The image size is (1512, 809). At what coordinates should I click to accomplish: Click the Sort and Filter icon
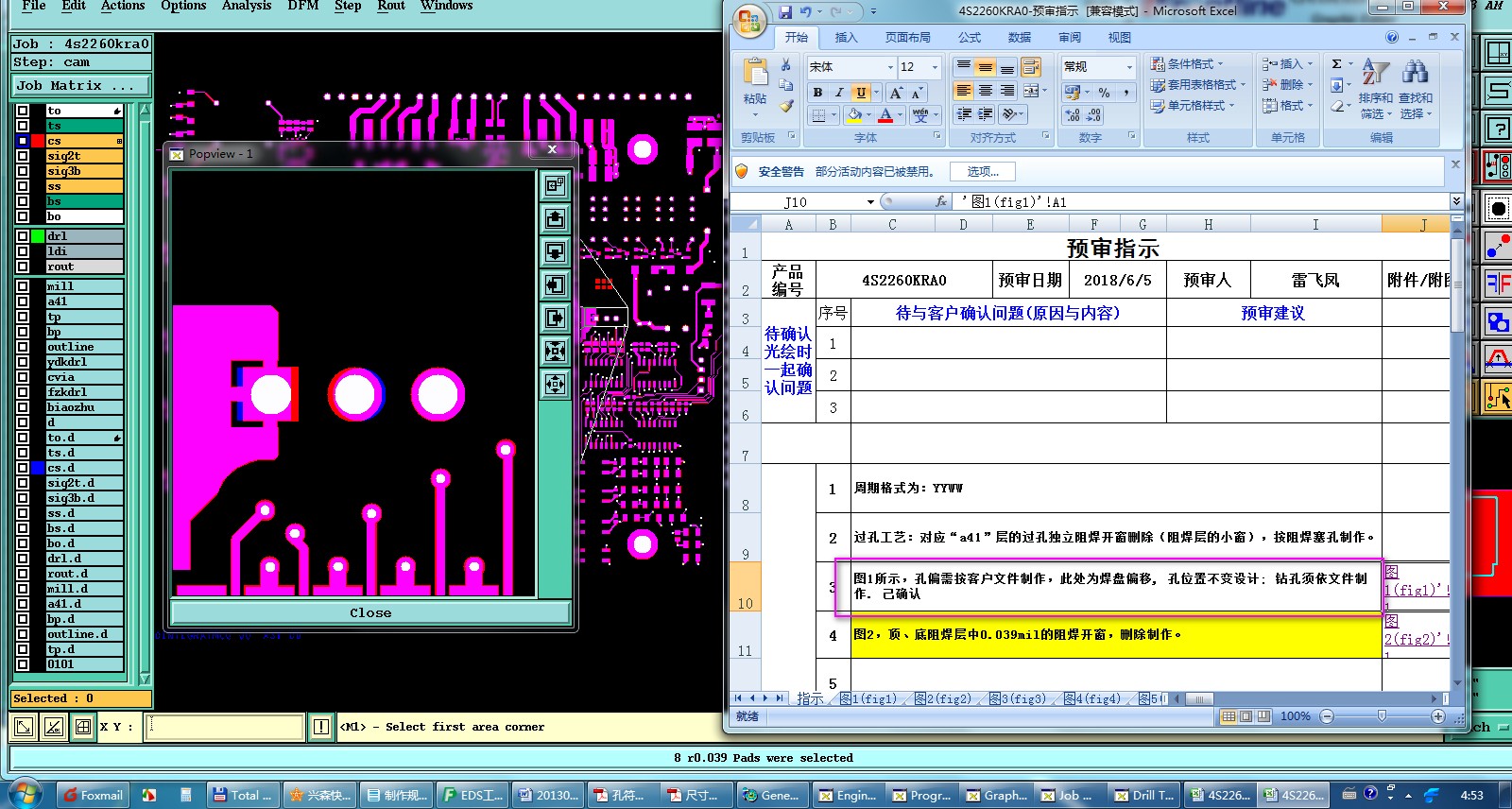(1375, 72)
